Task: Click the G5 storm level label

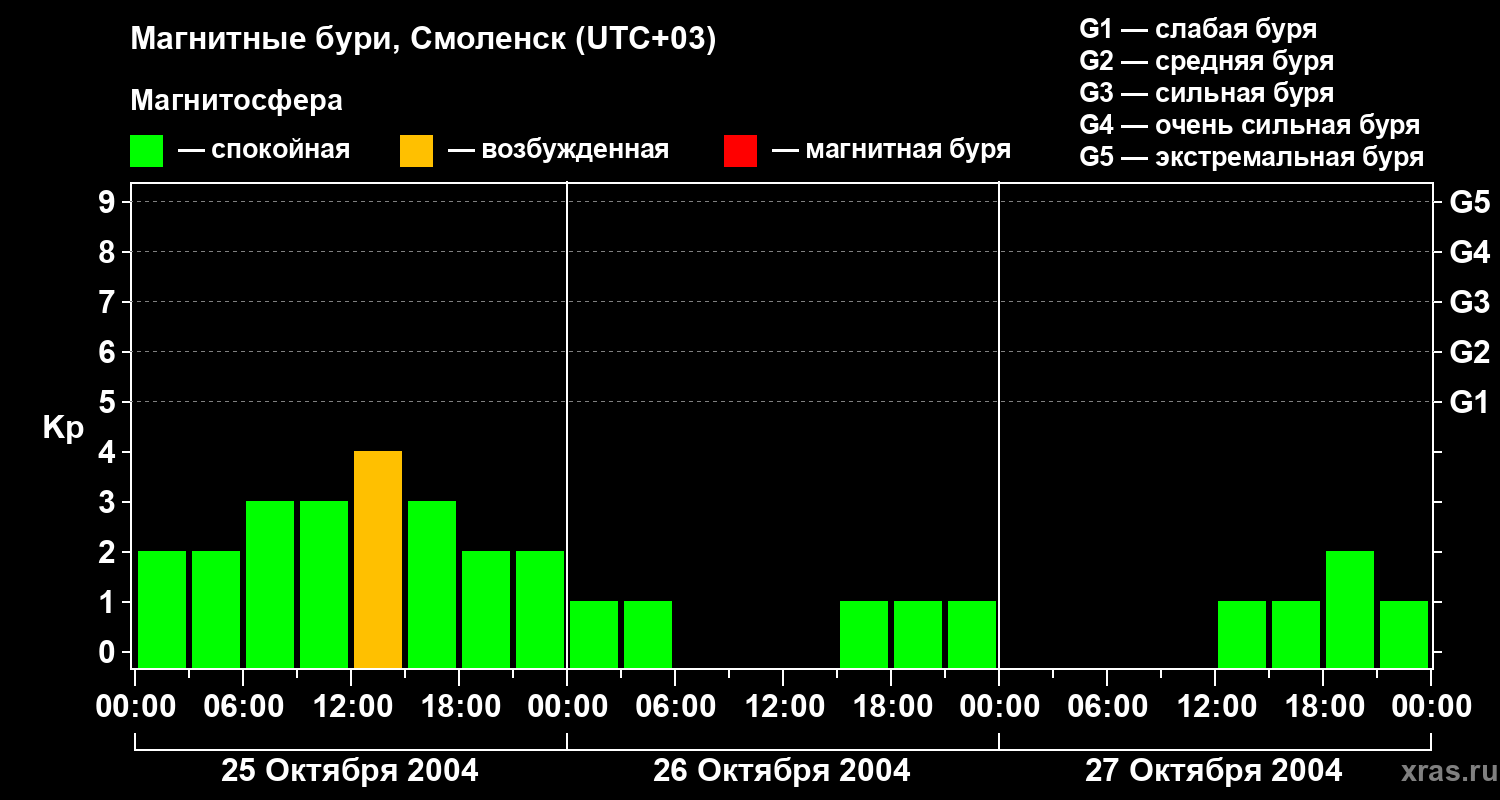Action: [1469, 203]
